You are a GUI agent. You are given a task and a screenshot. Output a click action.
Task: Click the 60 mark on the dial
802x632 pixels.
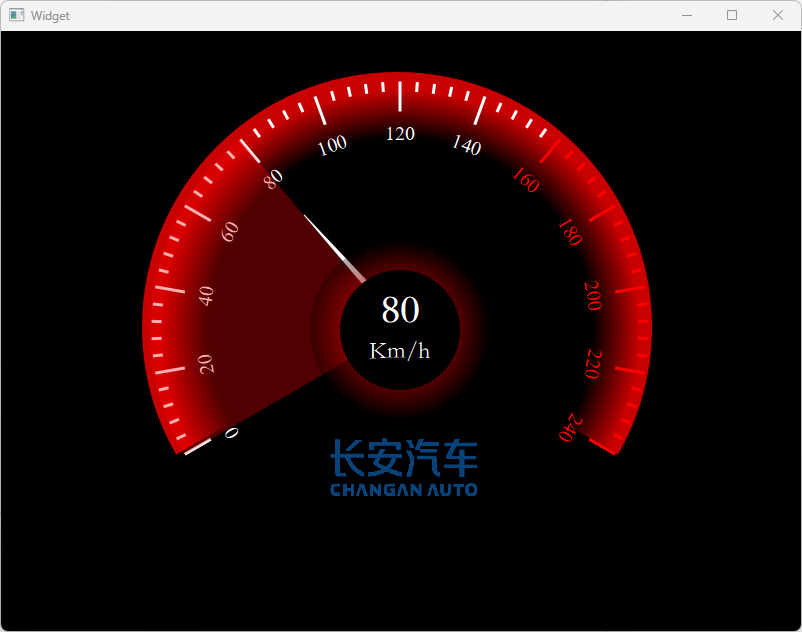(230, 232)
